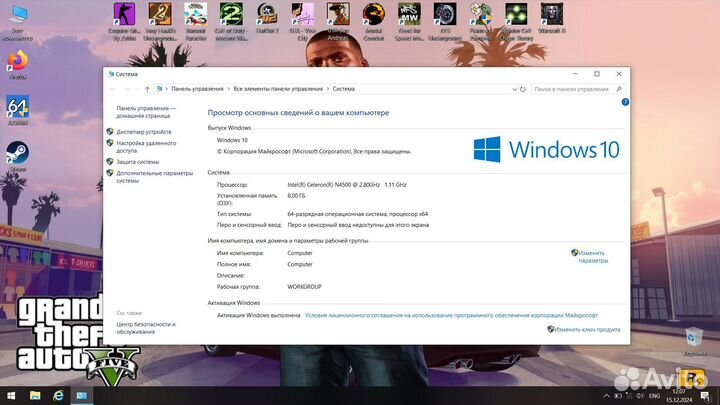Select Панель управления breadcrumb
The image size is (720, 405).
[197, 89]
